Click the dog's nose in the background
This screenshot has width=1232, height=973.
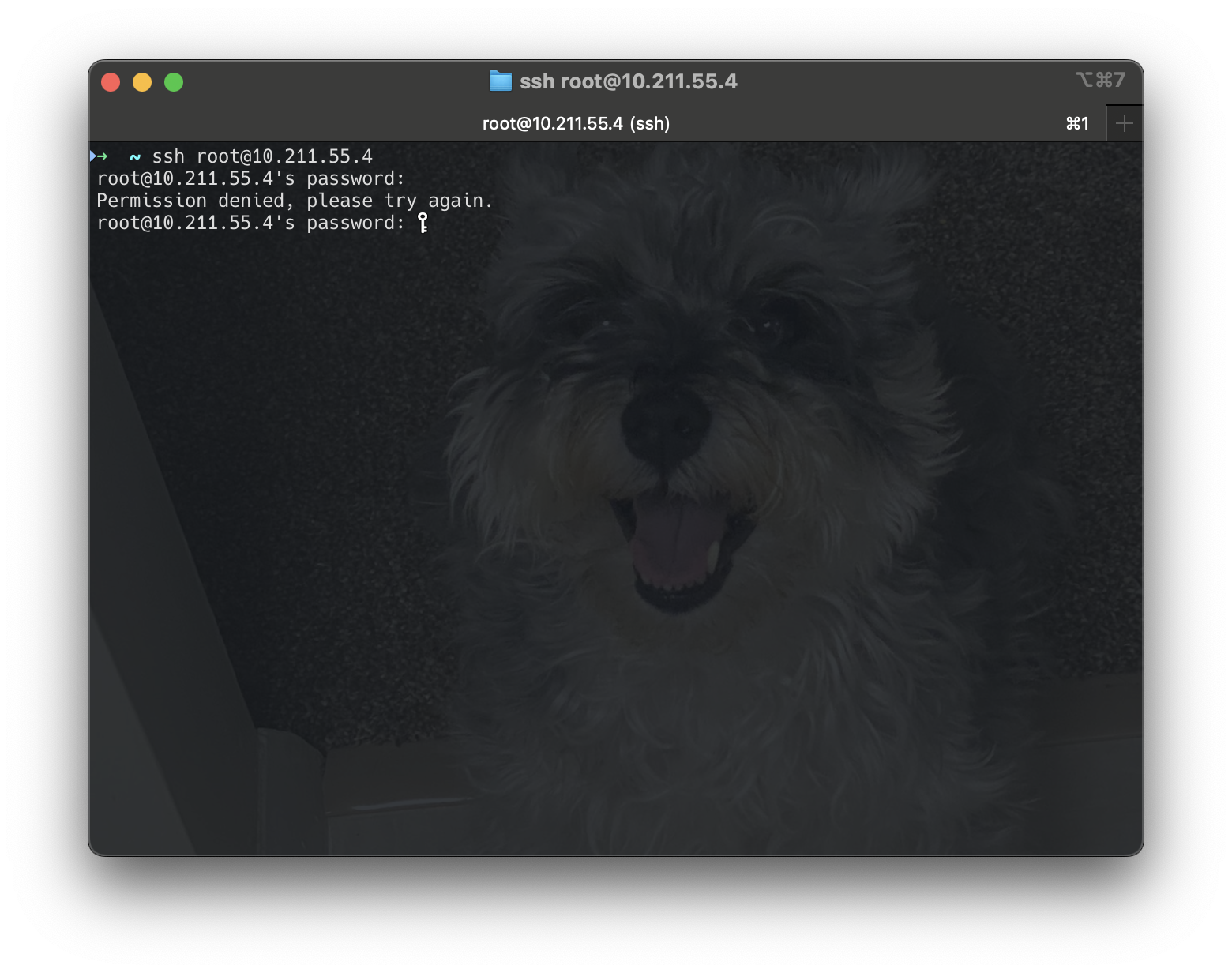tap(665, 419)
